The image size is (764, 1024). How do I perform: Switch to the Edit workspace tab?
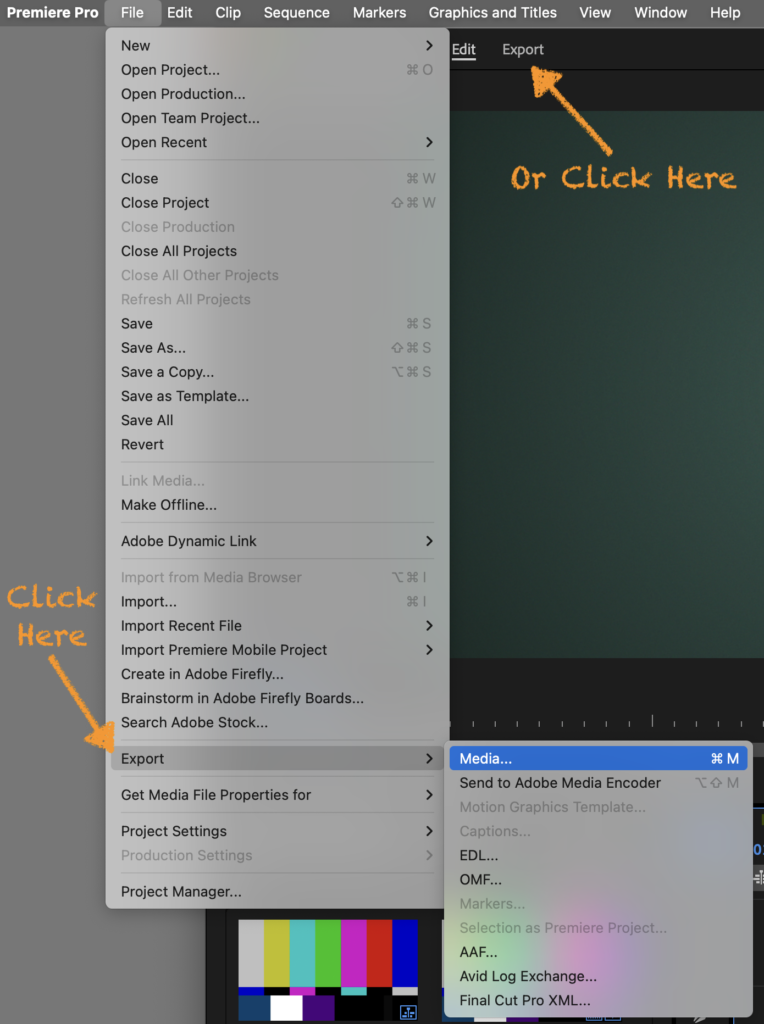point(464,50)
